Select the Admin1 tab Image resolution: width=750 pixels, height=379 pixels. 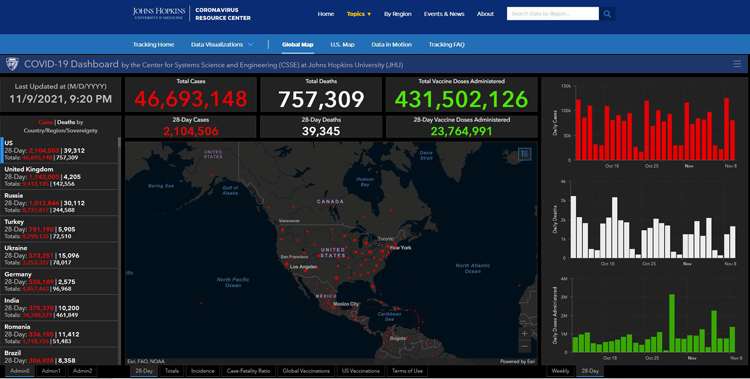click(51, 371)
